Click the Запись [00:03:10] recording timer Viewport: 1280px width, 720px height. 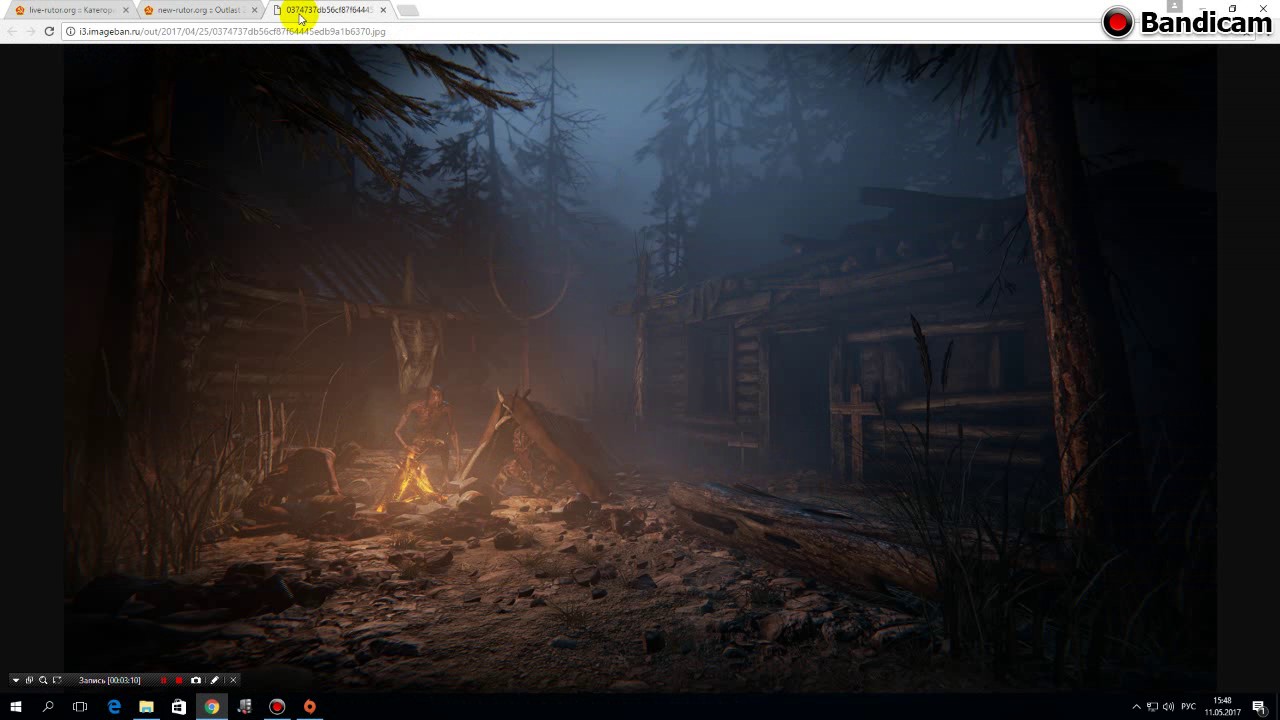[109, 680]
